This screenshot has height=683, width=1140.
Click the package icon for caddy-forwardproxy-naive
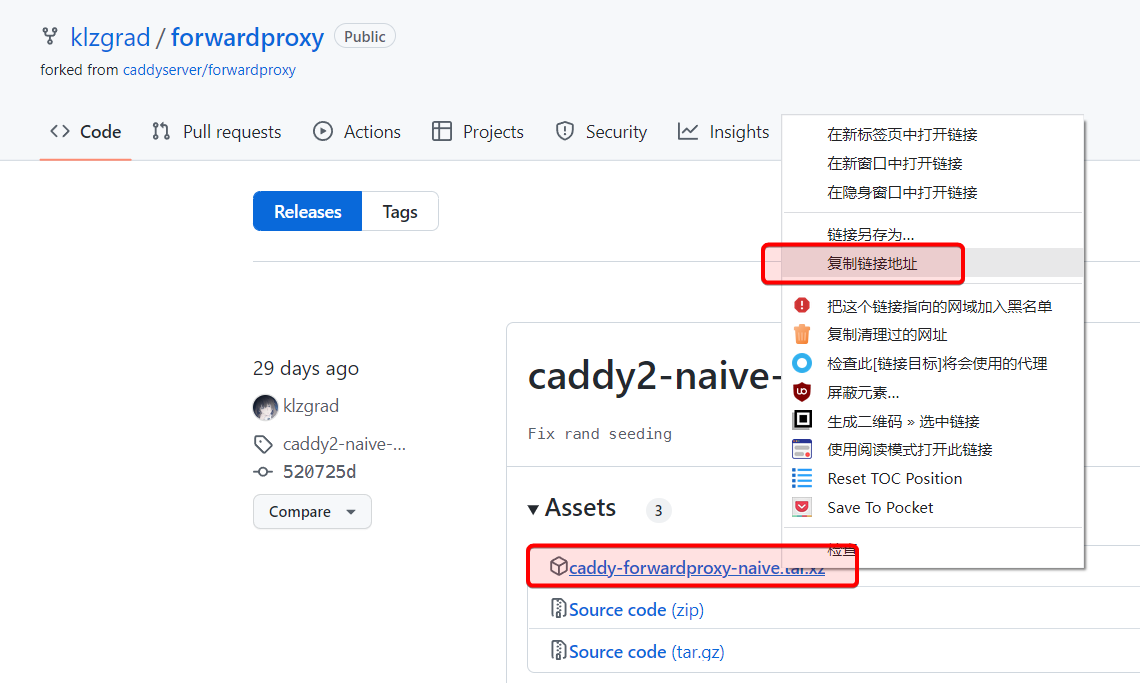[x=559, y=567]
